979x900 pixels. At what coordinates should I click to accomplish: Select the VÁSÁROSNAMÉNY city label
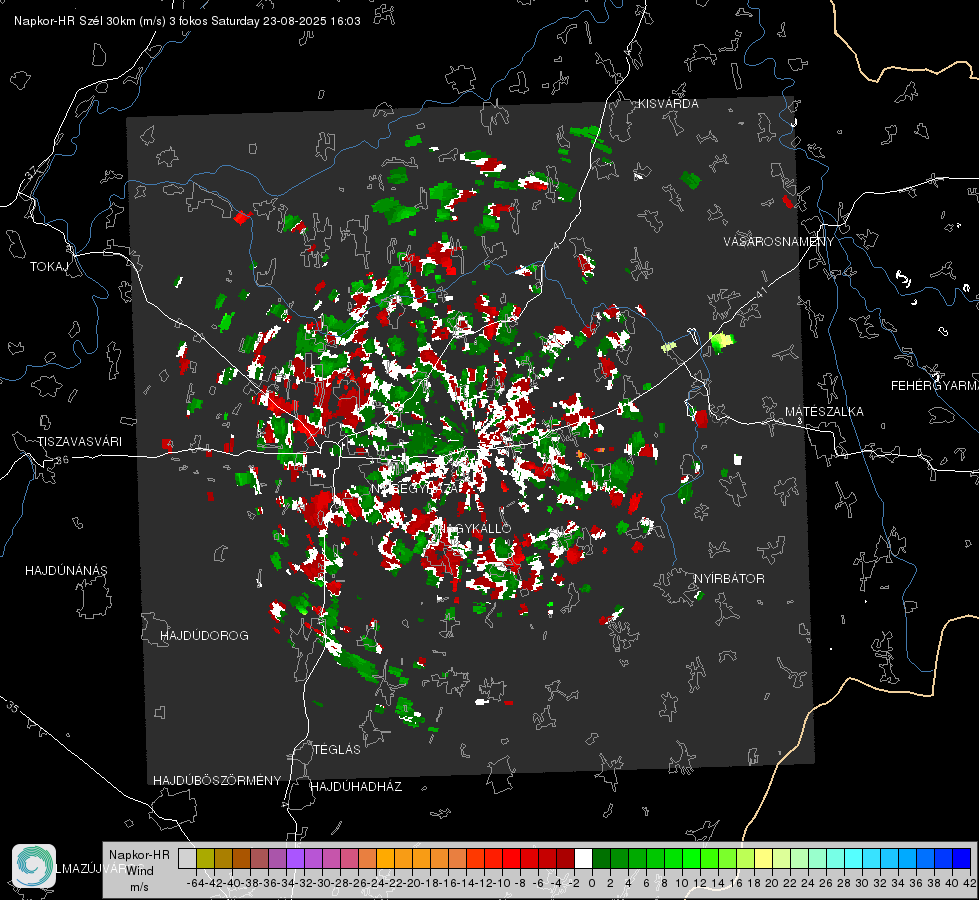coord(779,242)
